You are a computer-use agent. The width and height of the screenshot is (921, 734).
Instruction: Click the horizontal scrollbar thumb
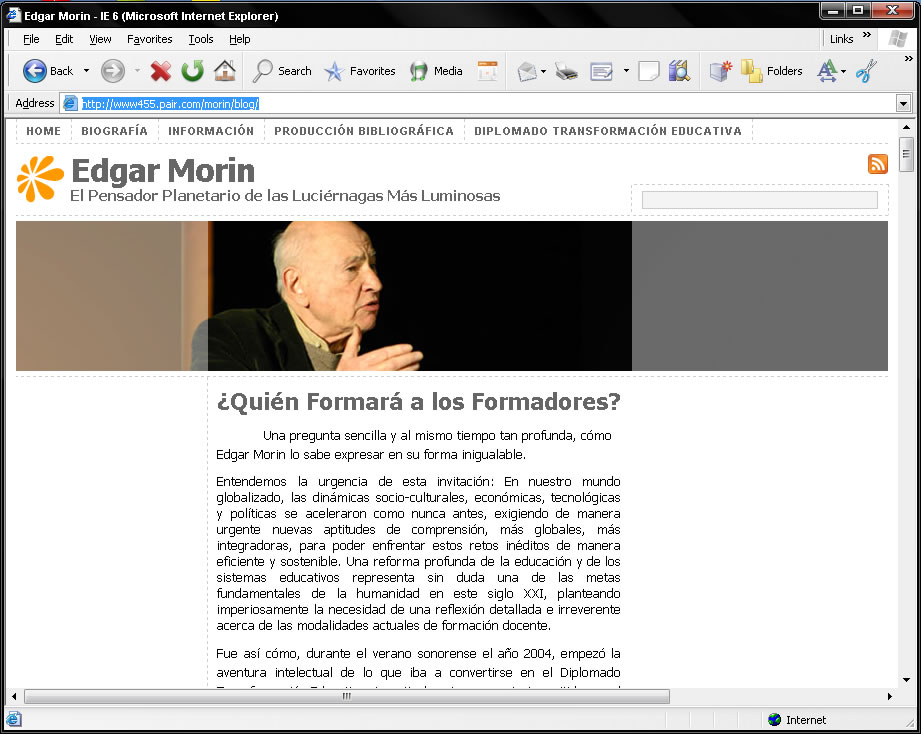click(347, 696)
